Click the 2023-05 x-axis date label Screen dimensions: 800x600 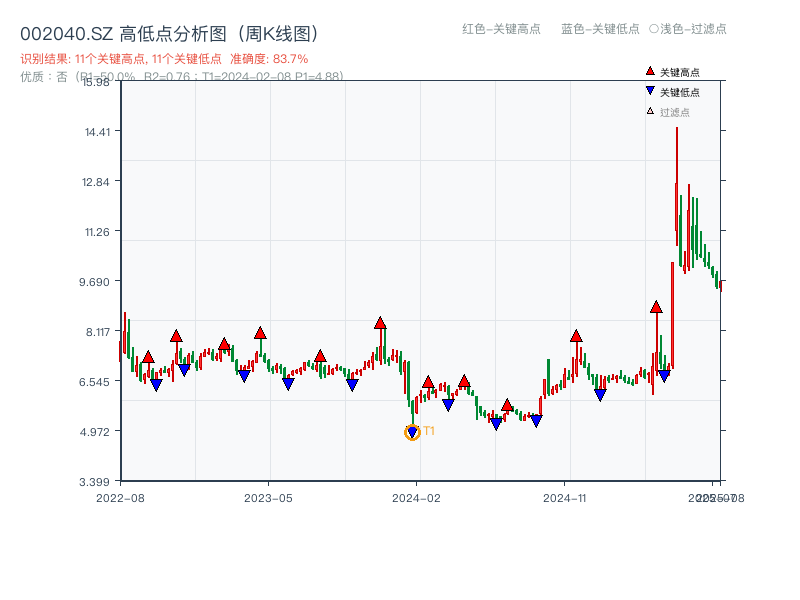coord(268,498)
